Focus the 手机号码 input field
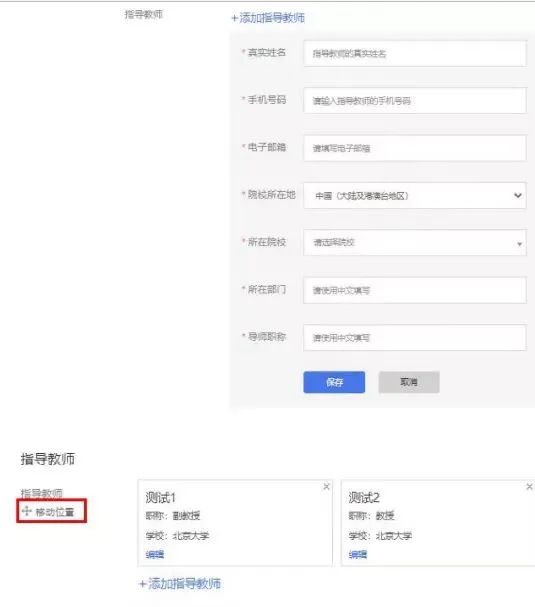 [x=415, y=101]
